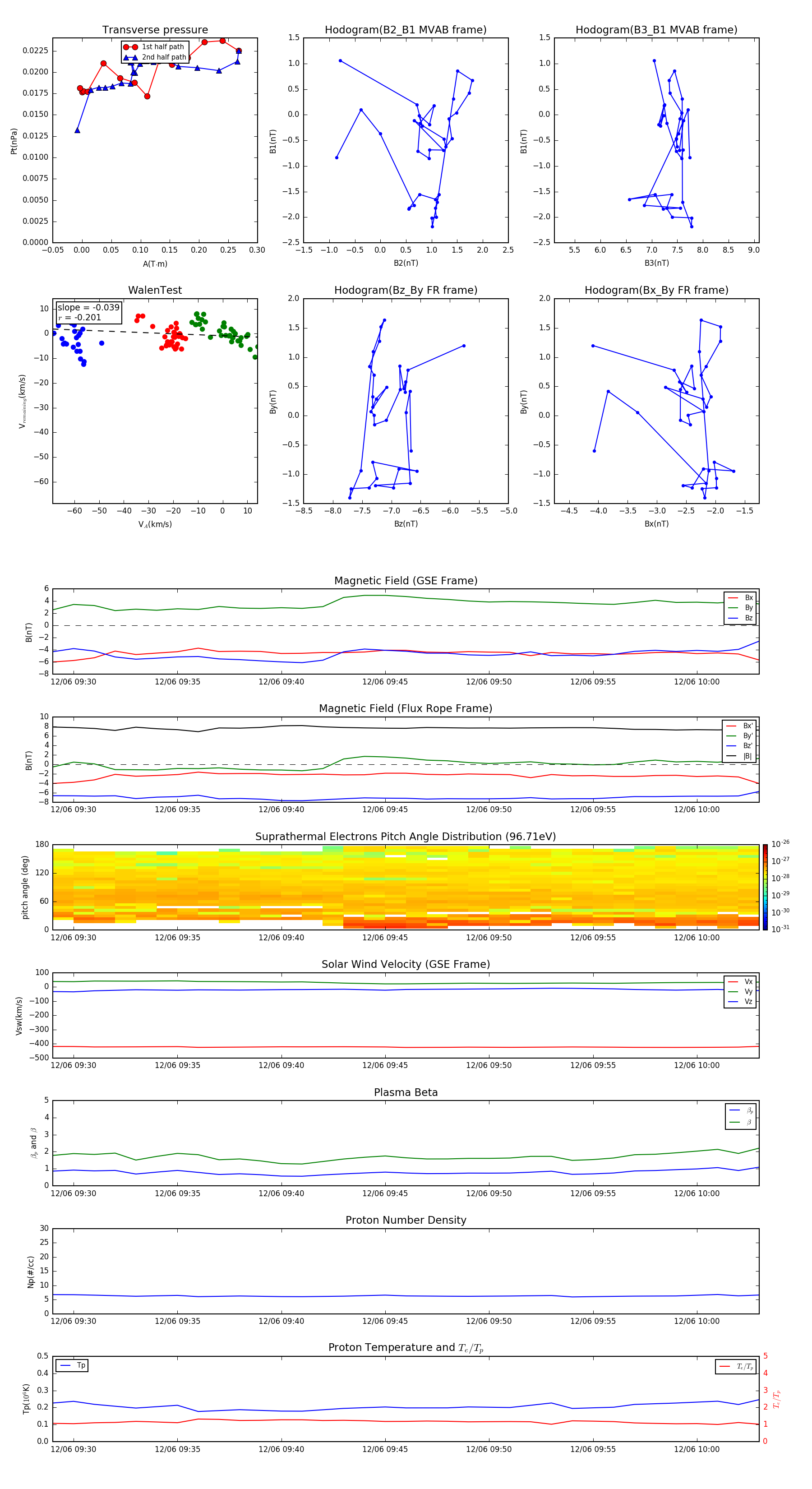
Task: Click the "A(T·m)" x-axis label
Action: [x=155, y=264]
